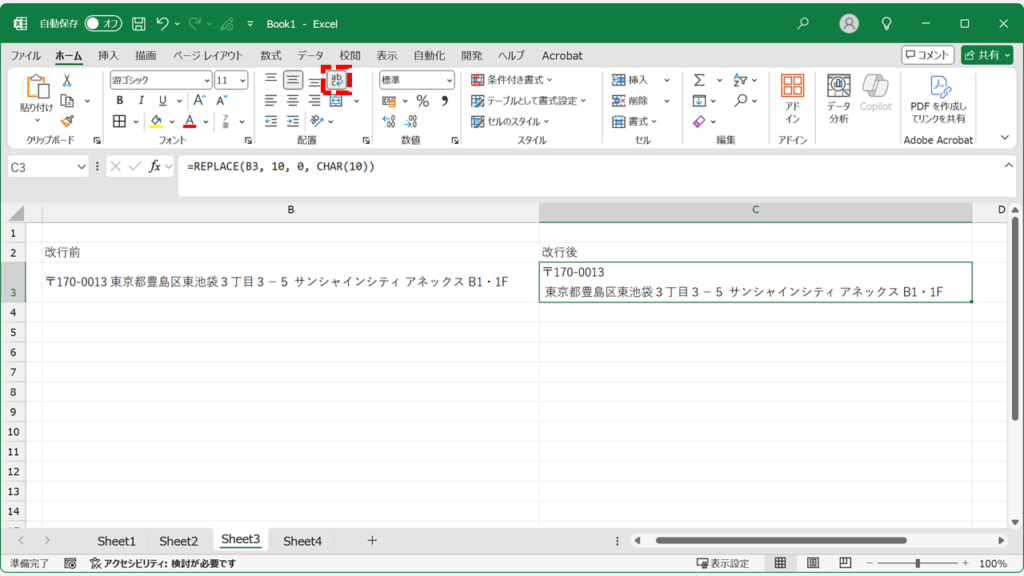Viewport: 1024px width, 576px height.
Task: Toggle Wrap Text button
Action: tap(336, 80)
